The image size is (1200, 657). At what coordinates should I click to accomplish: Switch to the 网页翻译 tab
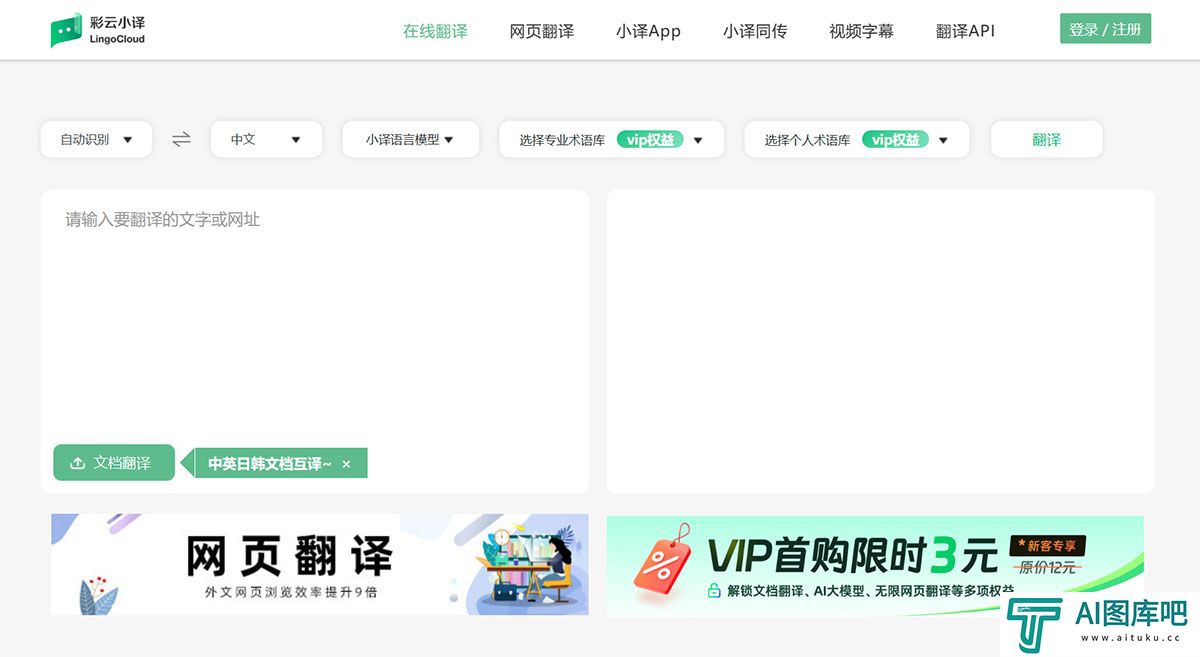541,31
